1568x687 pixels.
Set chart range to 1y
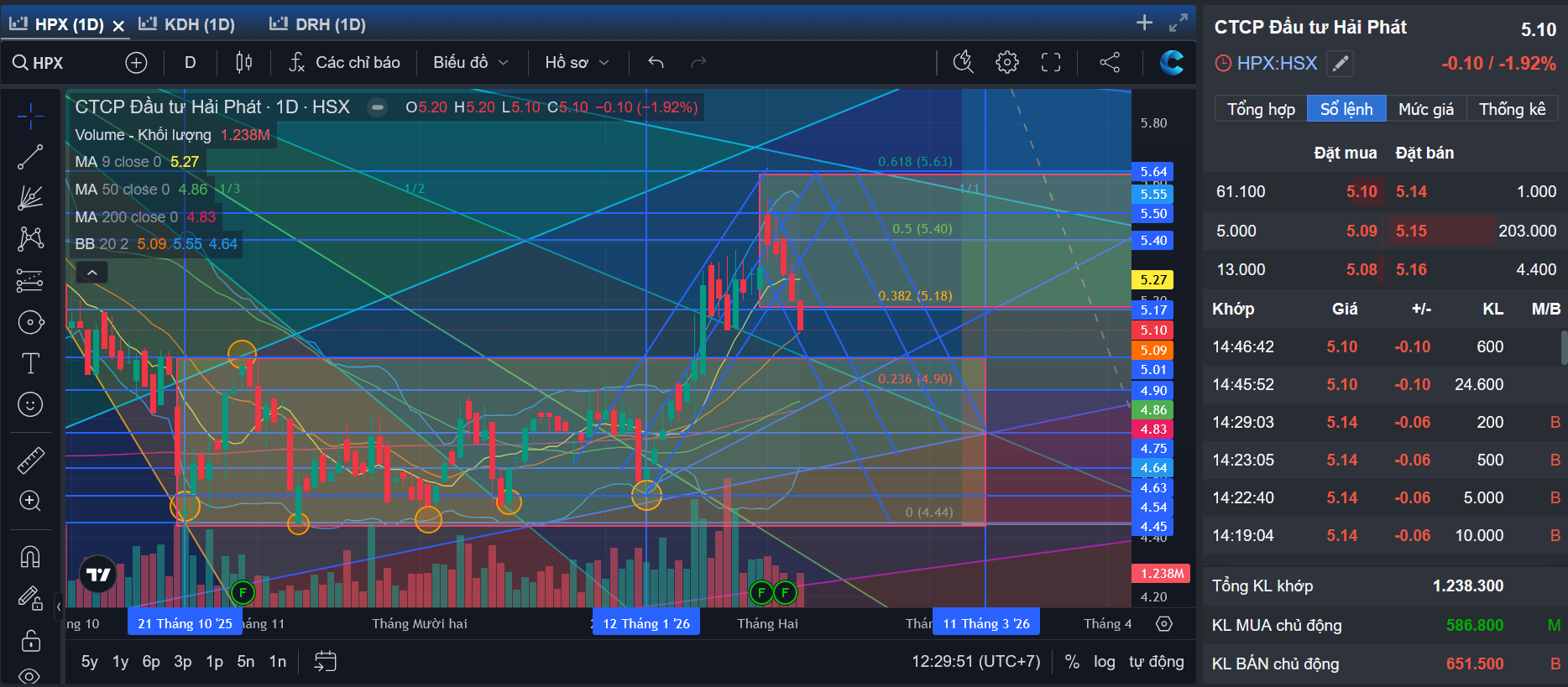[x=121, y=662]
